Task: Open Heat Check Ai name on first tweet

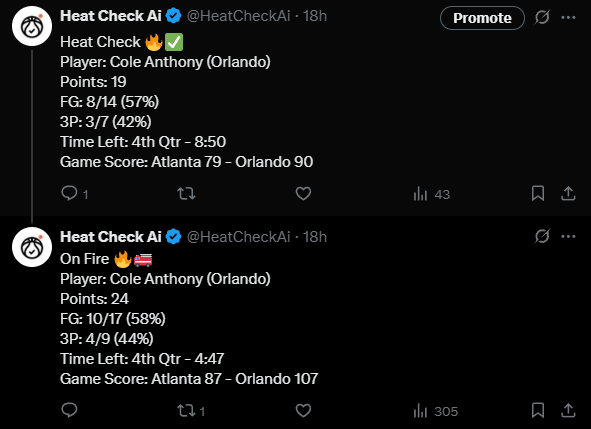Action: (111, 16)
